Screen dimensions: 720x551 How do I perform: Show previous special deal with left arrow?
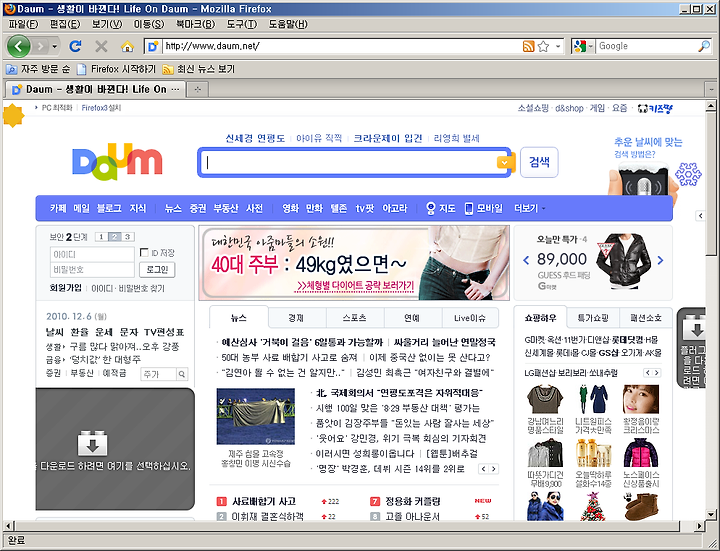(x=526, y=260)
